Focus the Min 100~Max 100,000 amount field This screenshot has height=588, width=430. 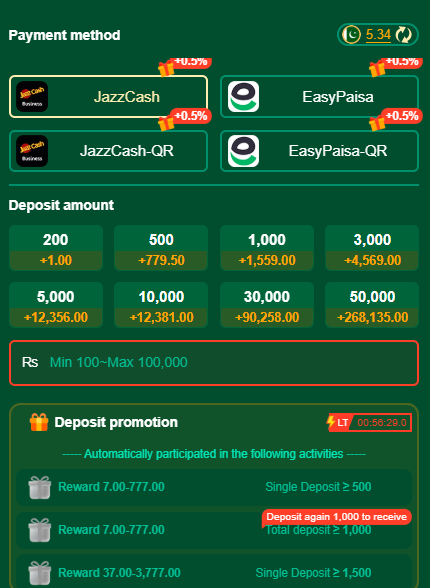[x=214, y=363]
